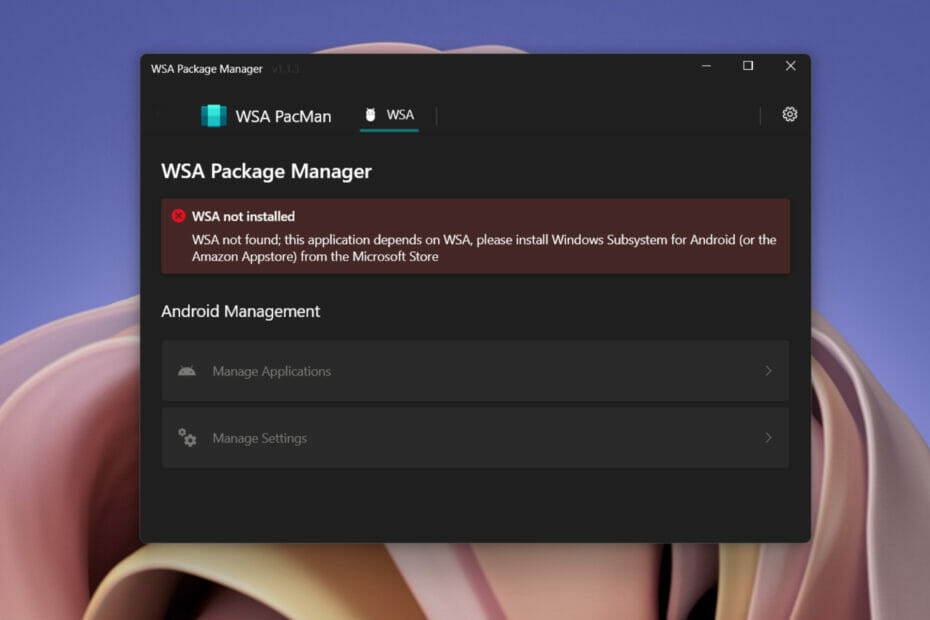Click the title bar text 'WSA Package Manager'
The image size is (930, 620).
[x=206, y=69]
